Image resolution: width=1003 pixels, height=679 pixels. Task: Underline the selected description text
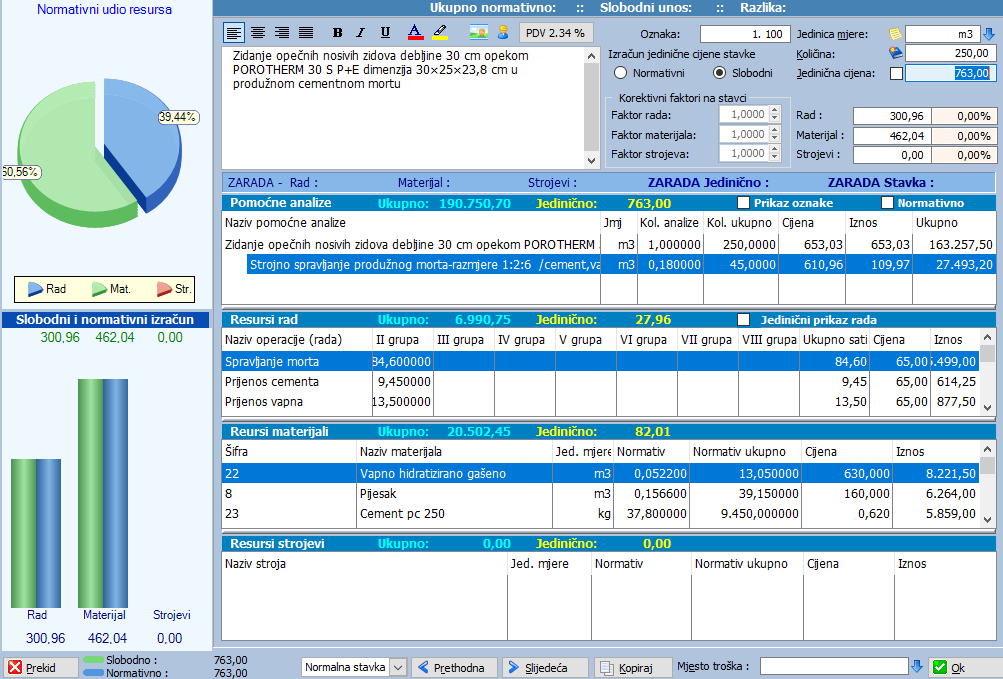tap(385, 32)
